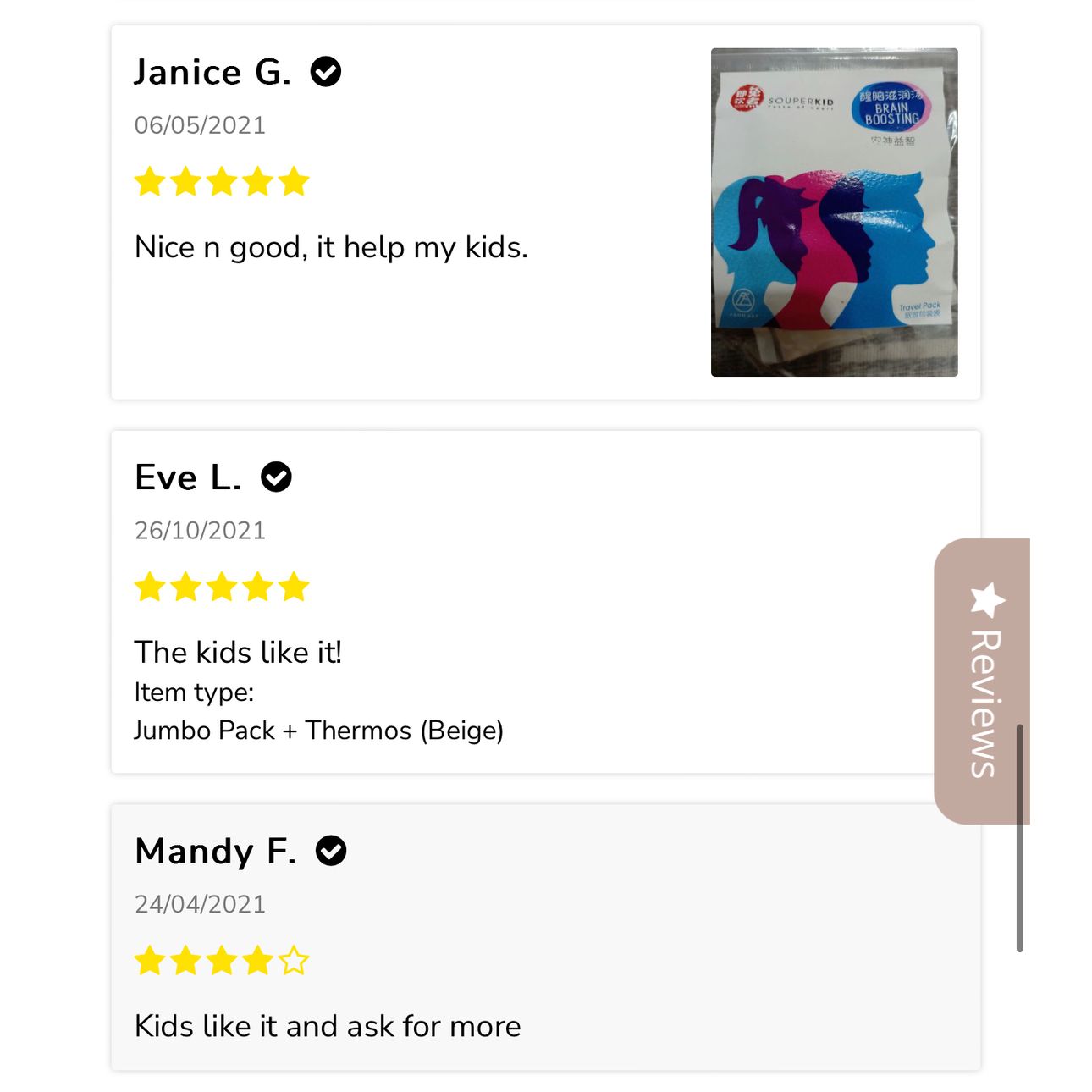Screen dimensions: 1092x1092
Task: Click the star icon on the Reviews tab
Action: (x=987, y=600)
